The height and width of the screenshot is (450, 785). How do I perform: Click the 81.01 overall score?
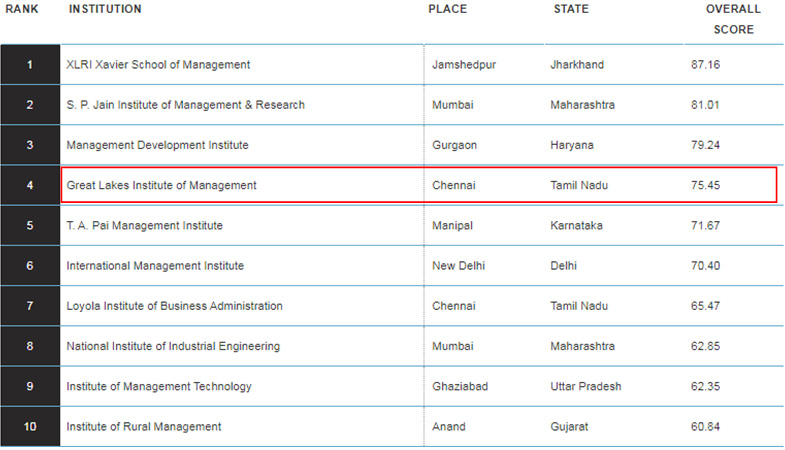[x=705, y=105]
